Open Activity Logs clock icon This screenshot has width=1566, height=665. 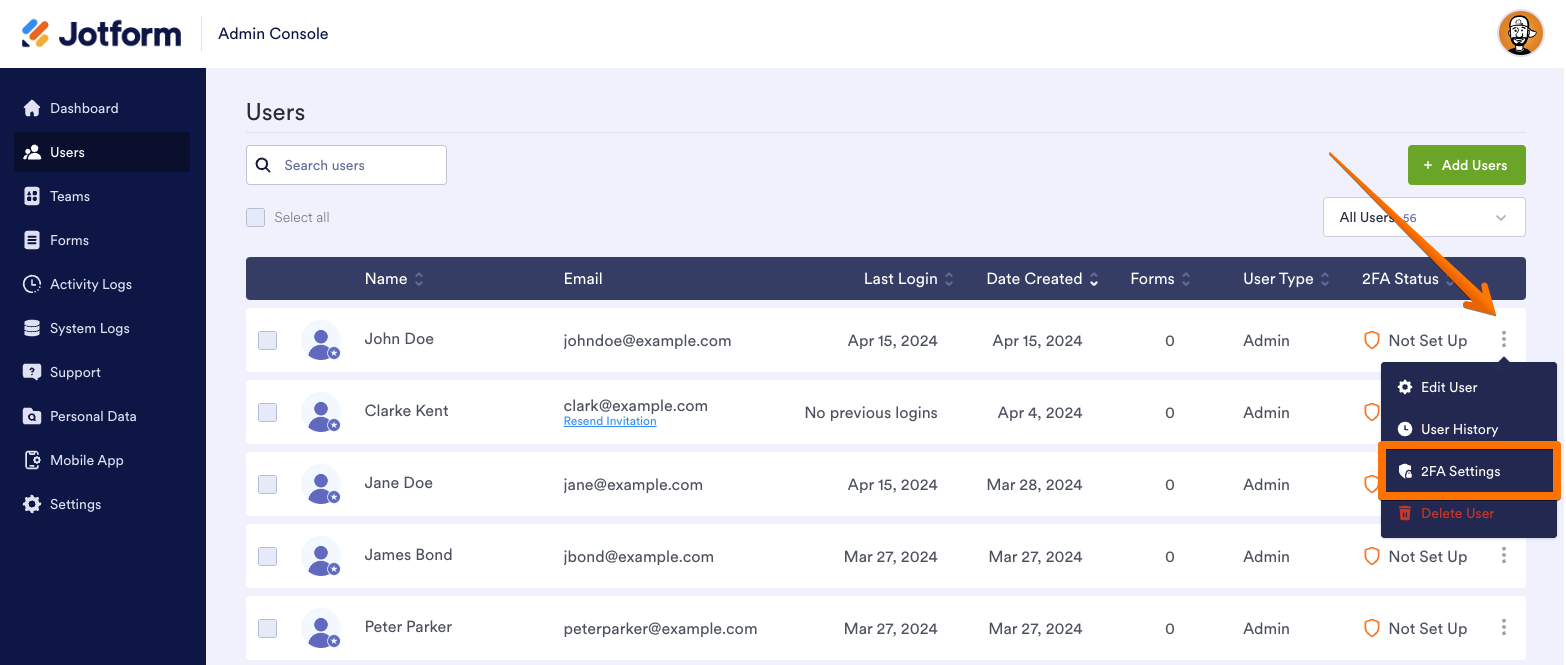click(32, 284)
